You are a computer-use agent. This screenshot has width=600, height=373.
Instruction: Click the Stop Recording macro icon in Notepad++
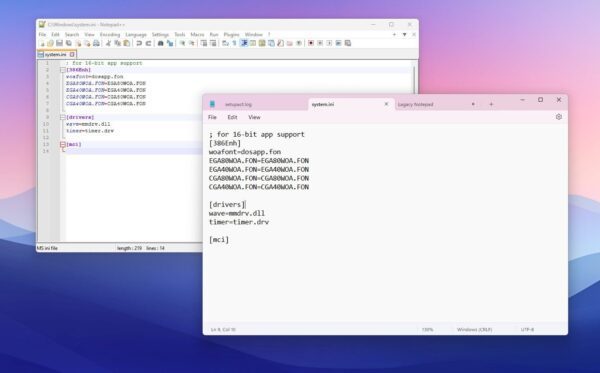pos(320,43)
